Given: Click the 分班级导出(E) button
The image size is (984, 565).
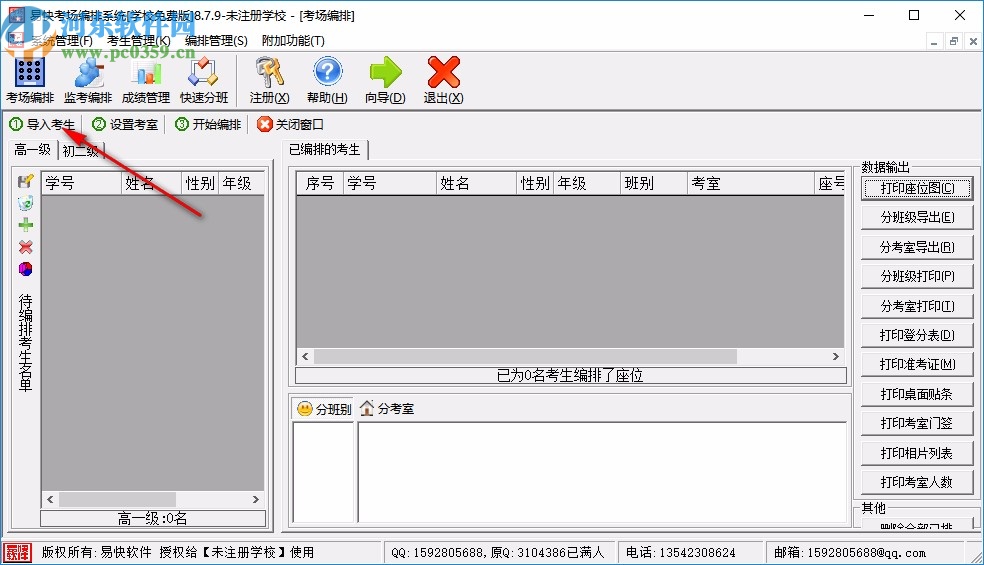Looking at the screenshot, I should pyautogui.click(x=917, y=217).
